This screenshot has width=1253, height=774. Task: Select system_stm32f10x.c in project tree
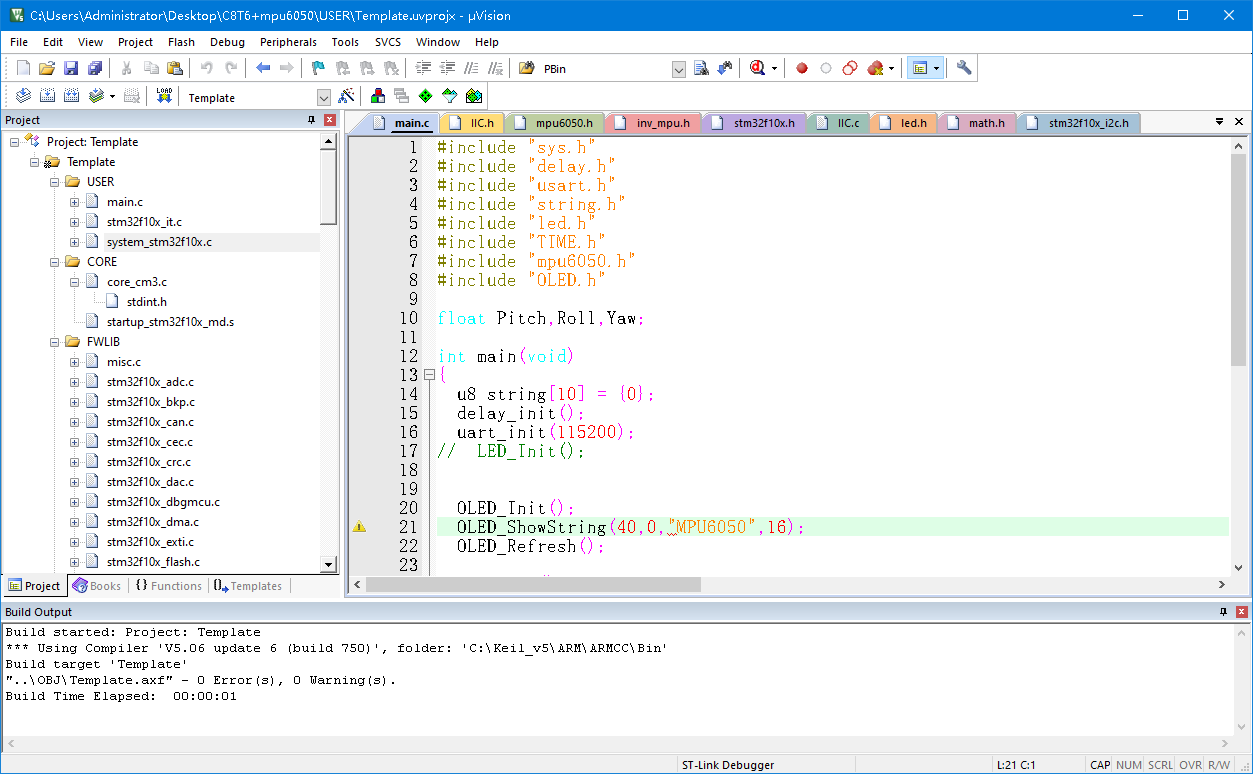point(159,242)
